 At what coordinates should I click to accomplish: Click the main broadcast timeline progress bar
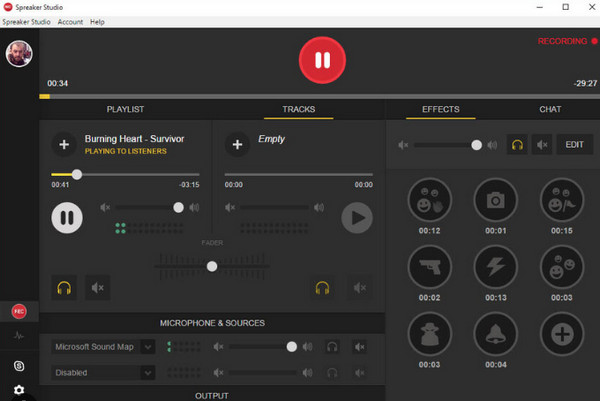[x=320, y=96]
